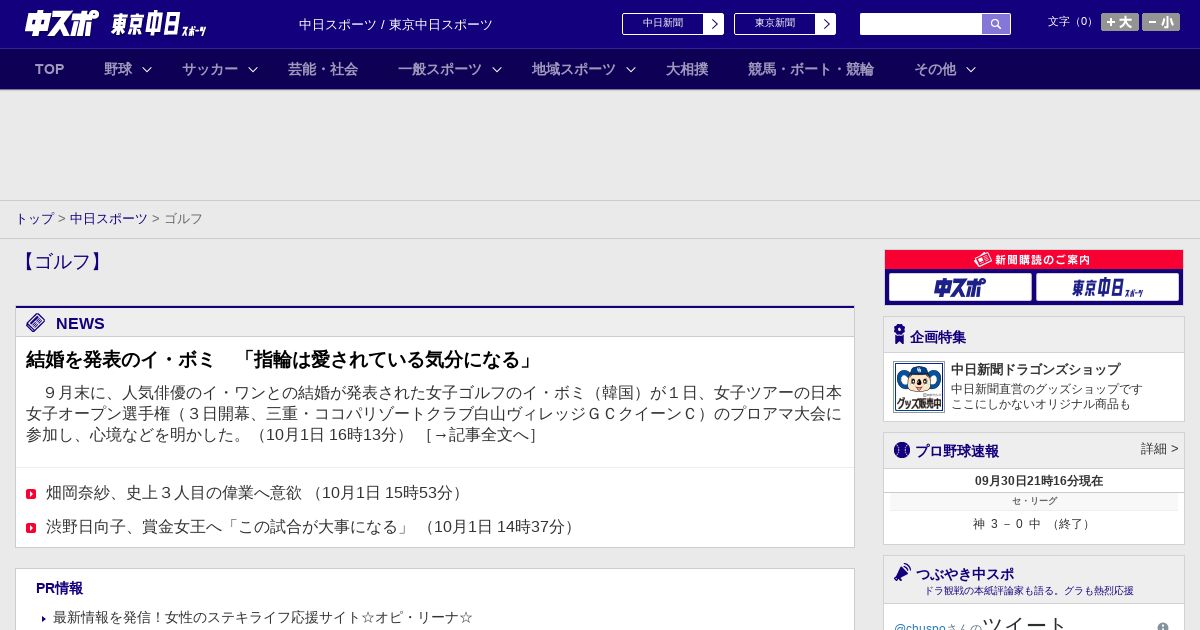Click 東京中日スポーツ subscription banner button
Image resolution: width=1200 pixels, height=630 pixels.
click(1108, 288)
